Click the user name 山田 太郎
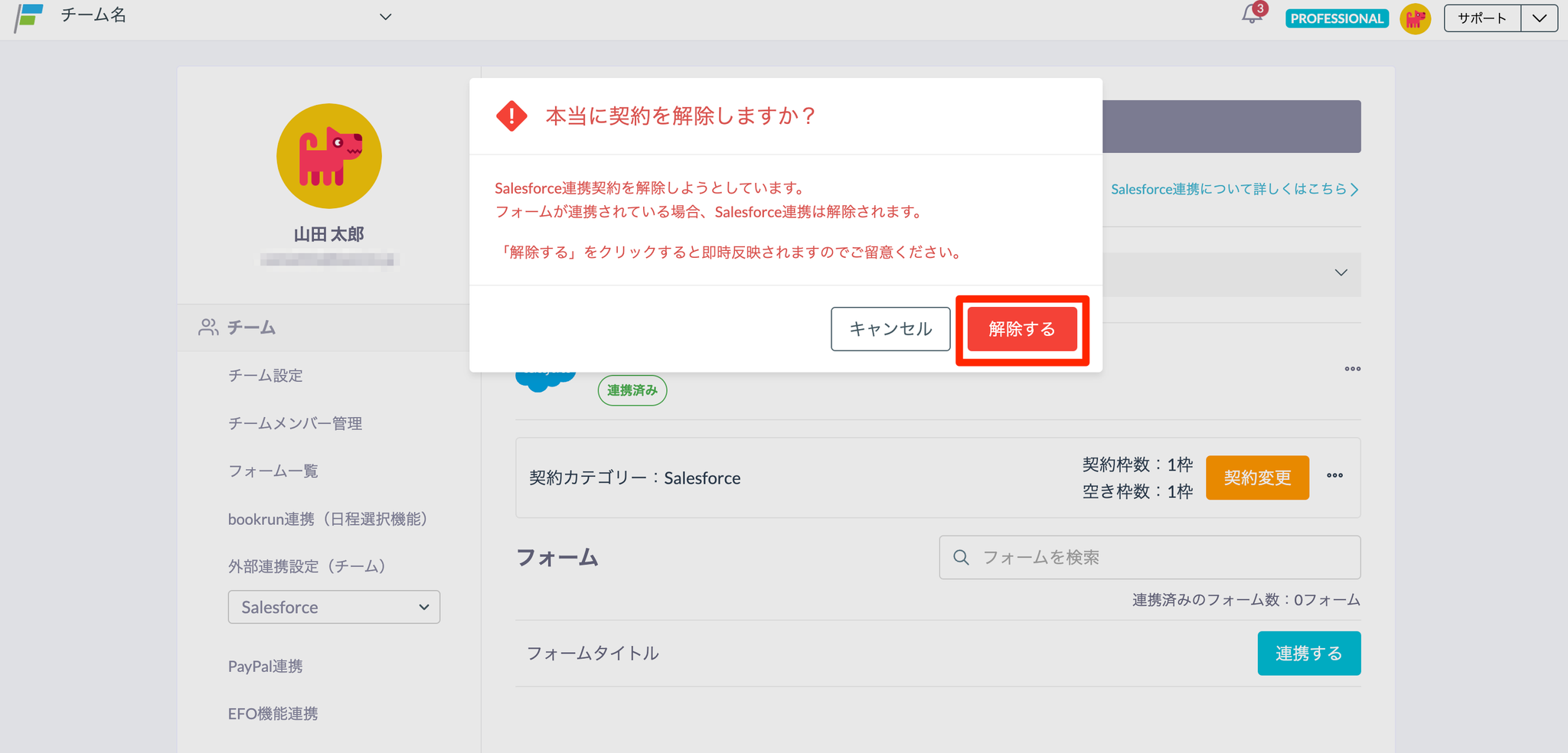 tap(329, 234)
